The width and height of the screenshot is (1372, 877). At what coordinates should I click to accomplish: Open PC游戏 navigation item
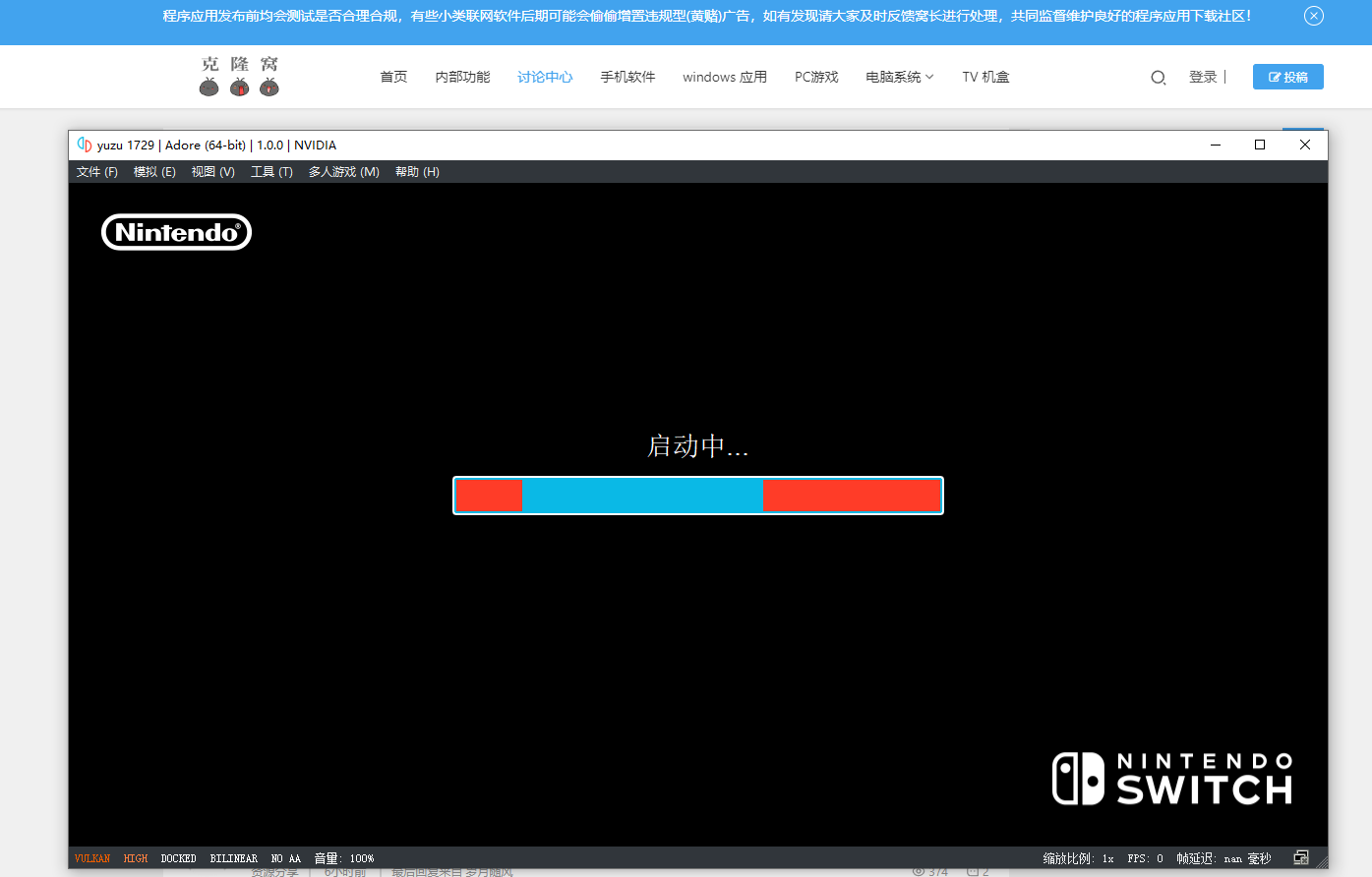pyautogui.click(x=816, y=77)
